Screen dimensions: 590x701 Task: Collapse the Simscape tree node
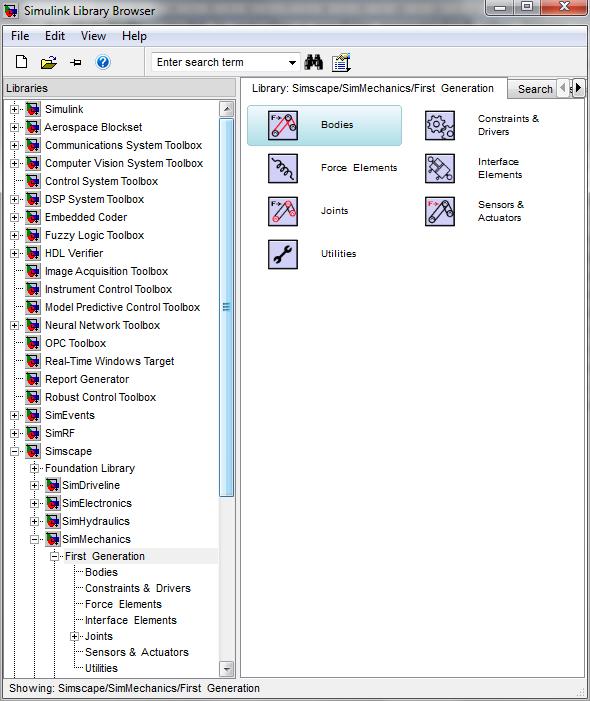(x=14, y=451)
